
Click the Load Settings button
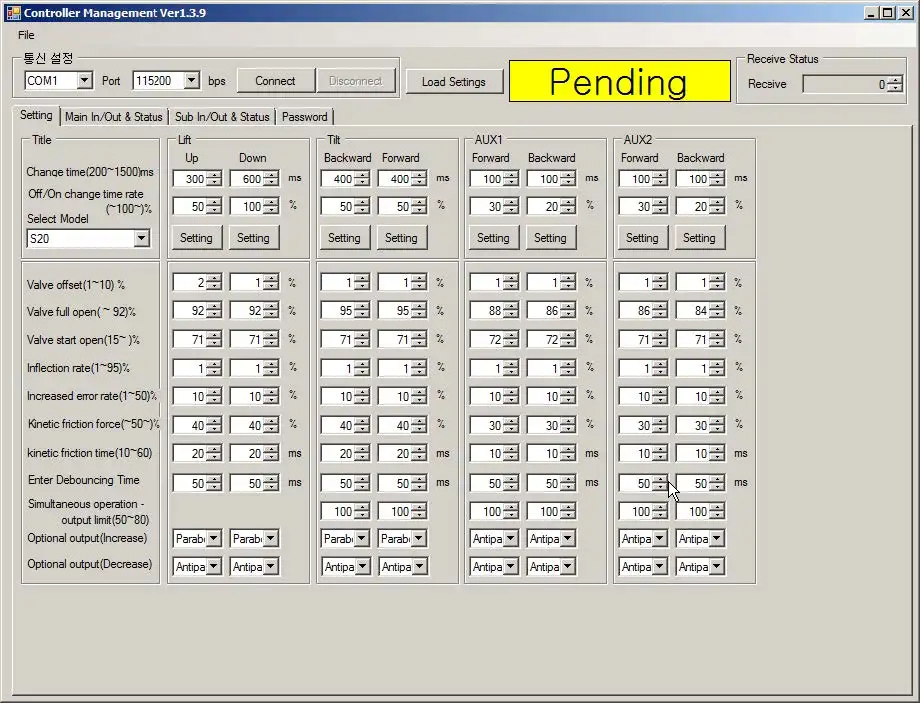(x=453, y=82)
